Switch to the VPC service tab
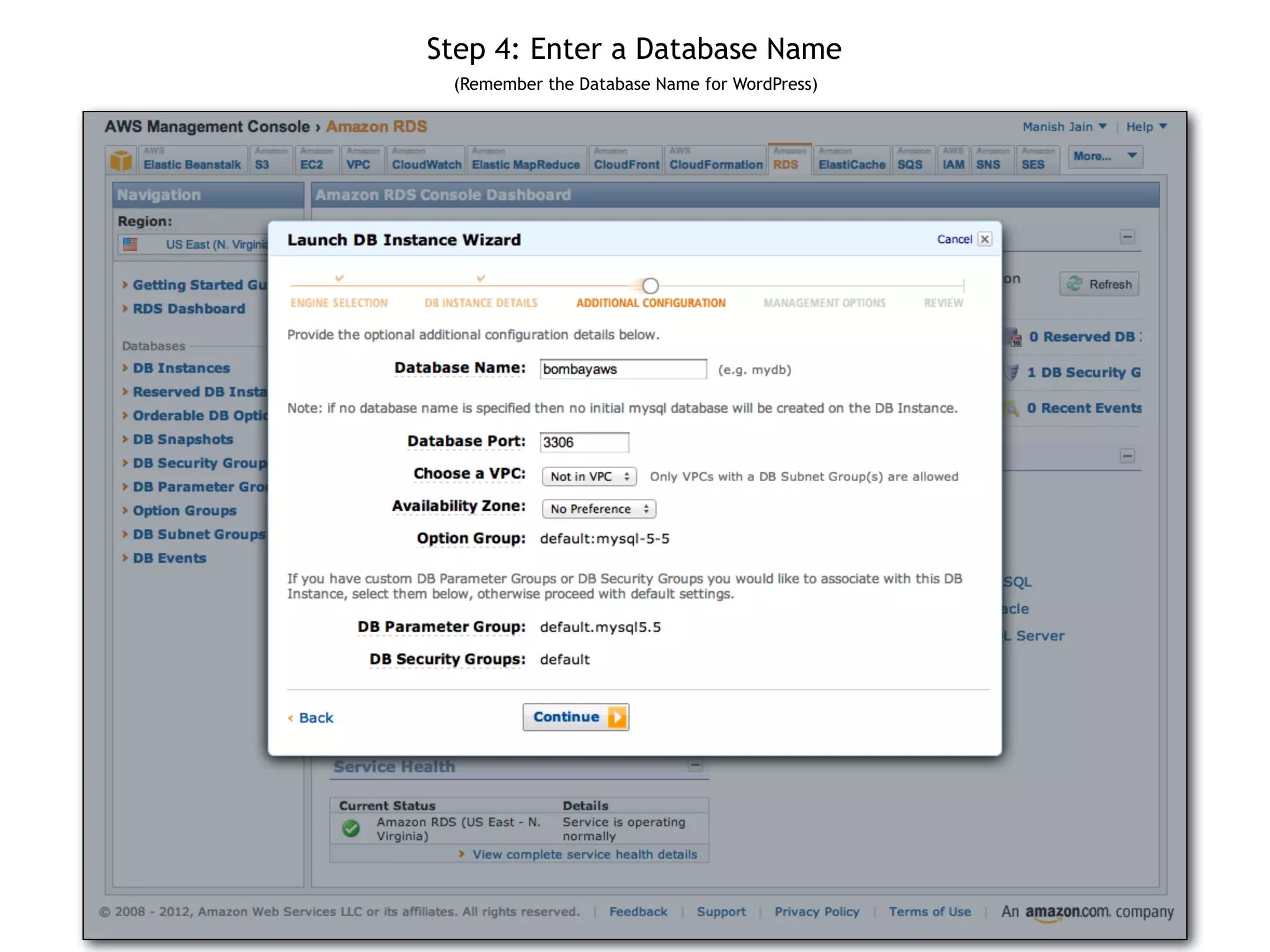The height and width of the screenshot is (952, 1270). (363, 159)
